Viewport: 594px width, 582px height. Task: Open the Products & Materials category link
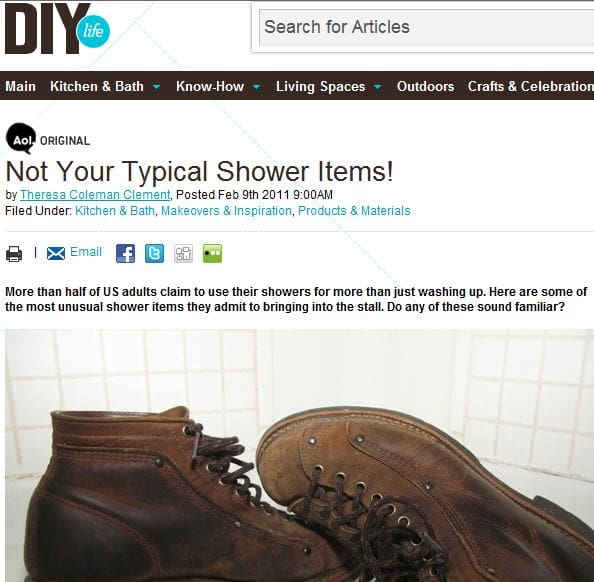(x=354, y=211)
